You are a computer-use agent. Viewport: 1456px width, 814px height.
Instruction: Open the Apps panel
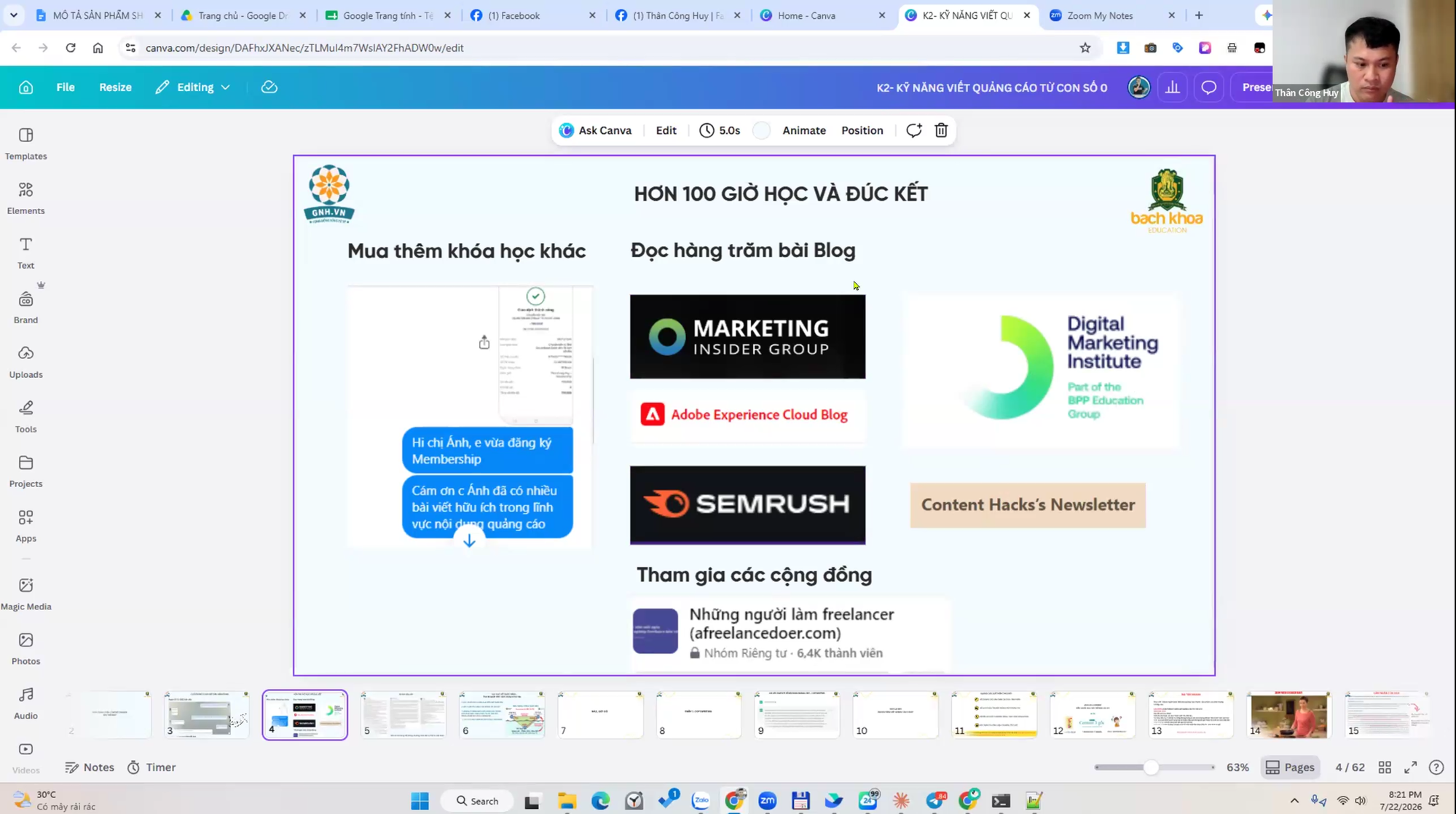[25, 526]
